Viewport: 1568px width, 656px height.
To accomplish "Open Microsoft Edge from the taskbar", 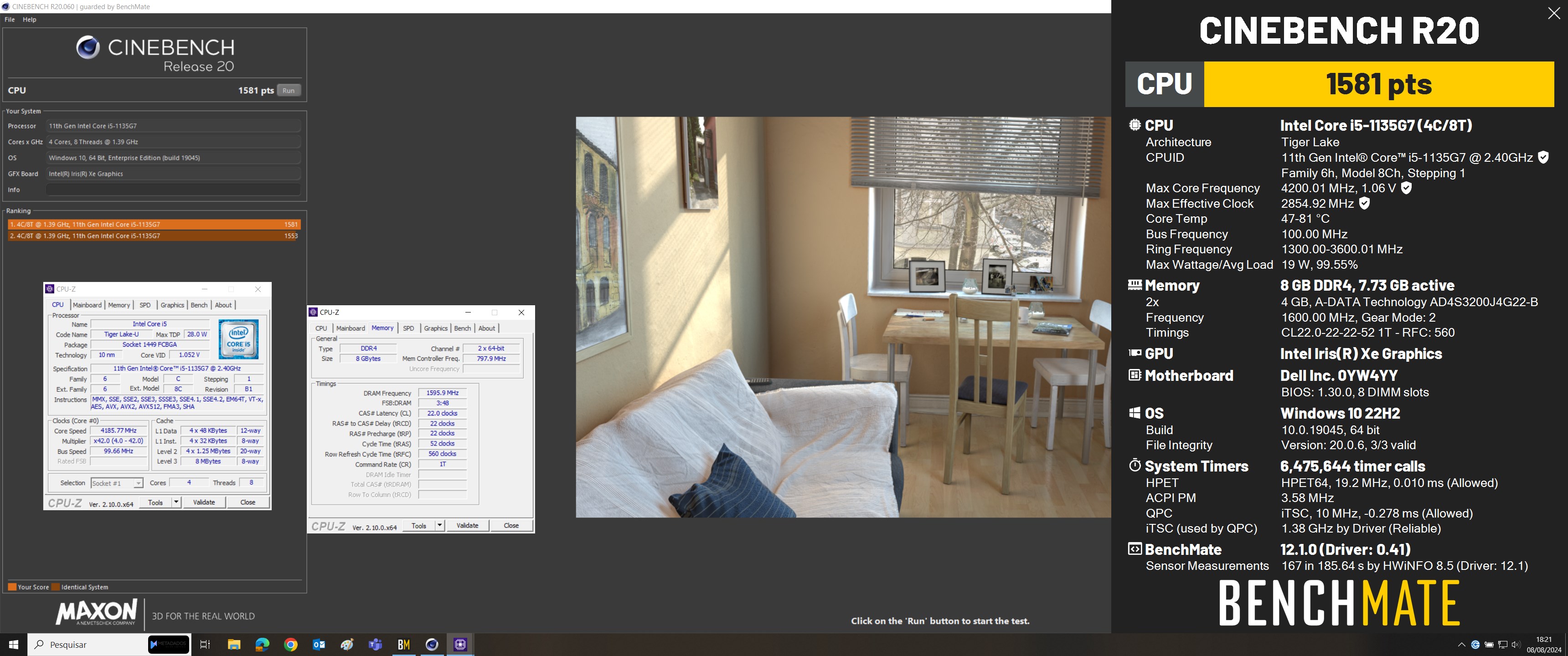I will (x=263, y=645).
